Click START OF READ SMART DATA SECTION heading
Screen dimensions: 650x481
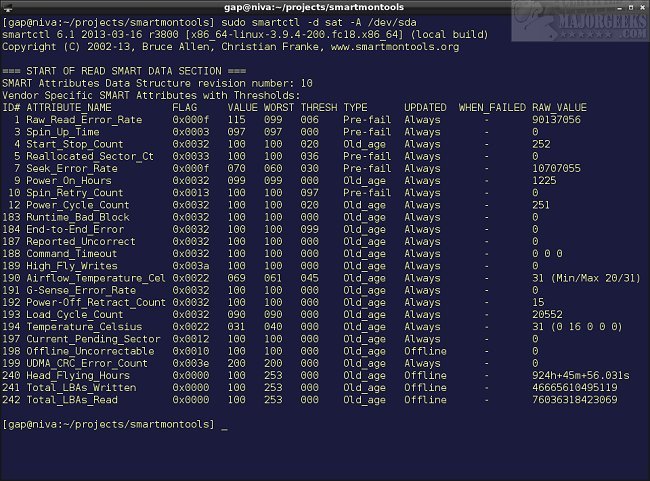[x=124, y=71]
